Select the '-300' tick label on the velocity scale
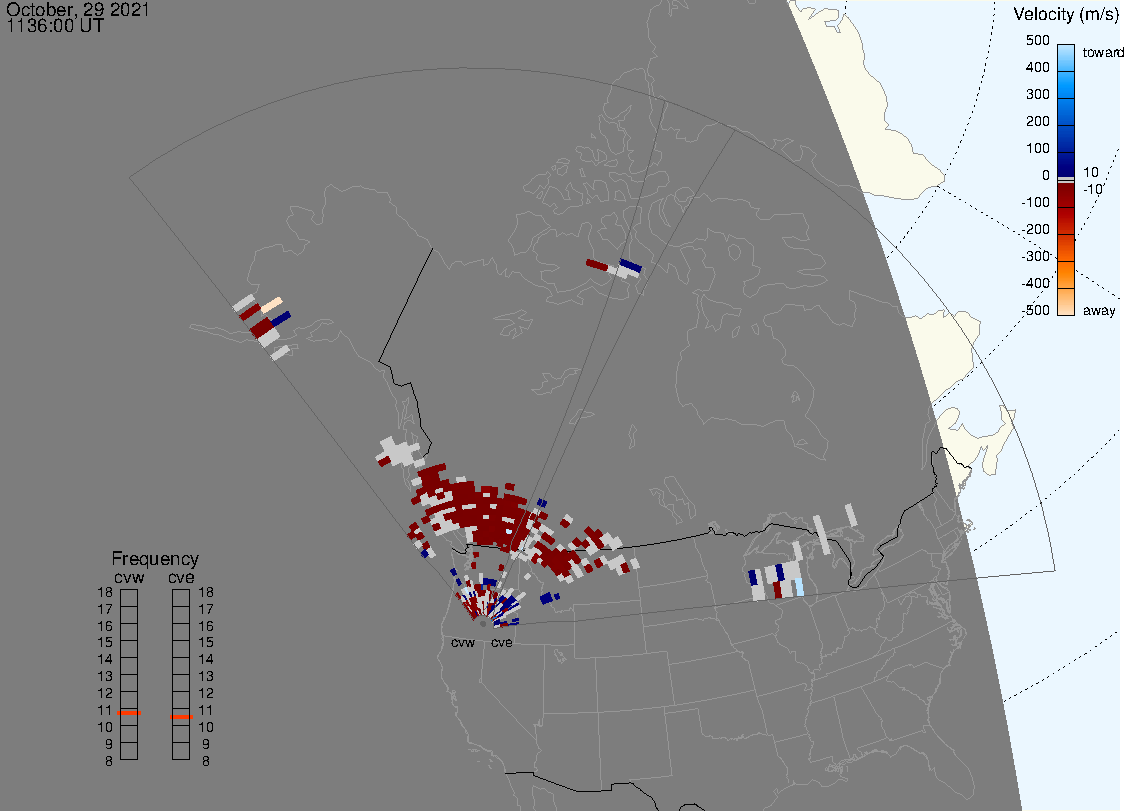 point(1035,257)
